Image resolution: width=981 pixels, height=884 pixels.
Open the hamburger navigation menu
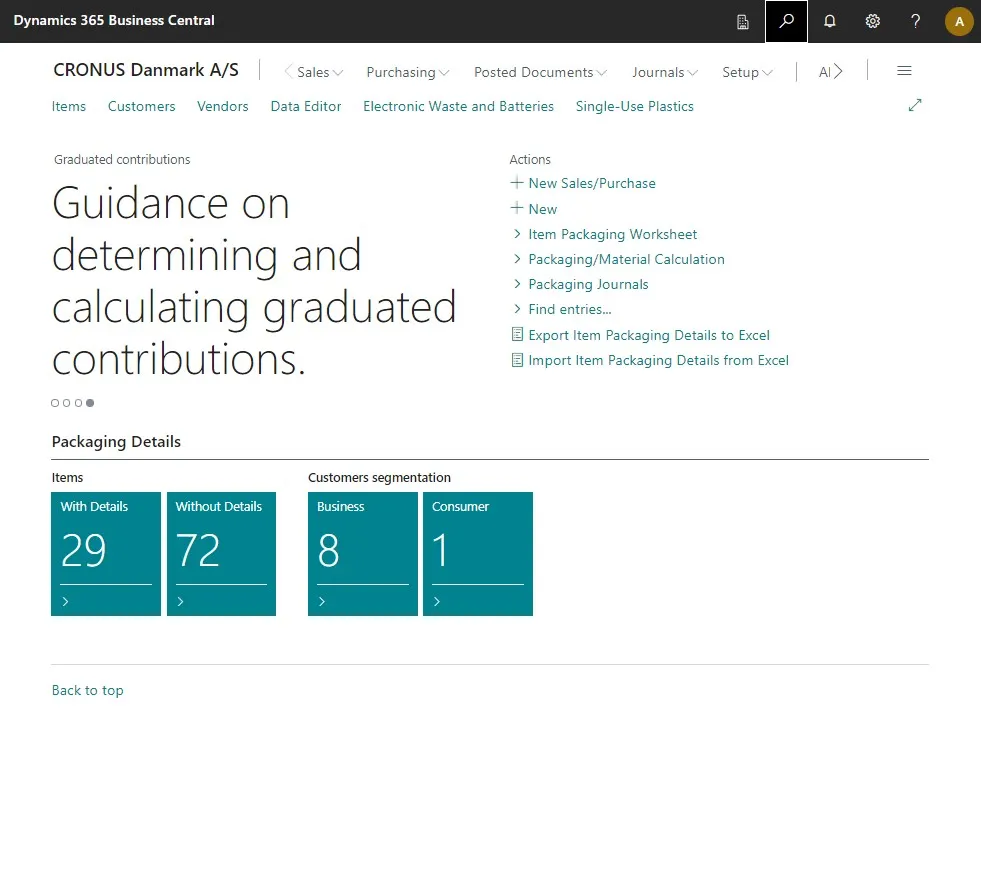tap(904, 71)
